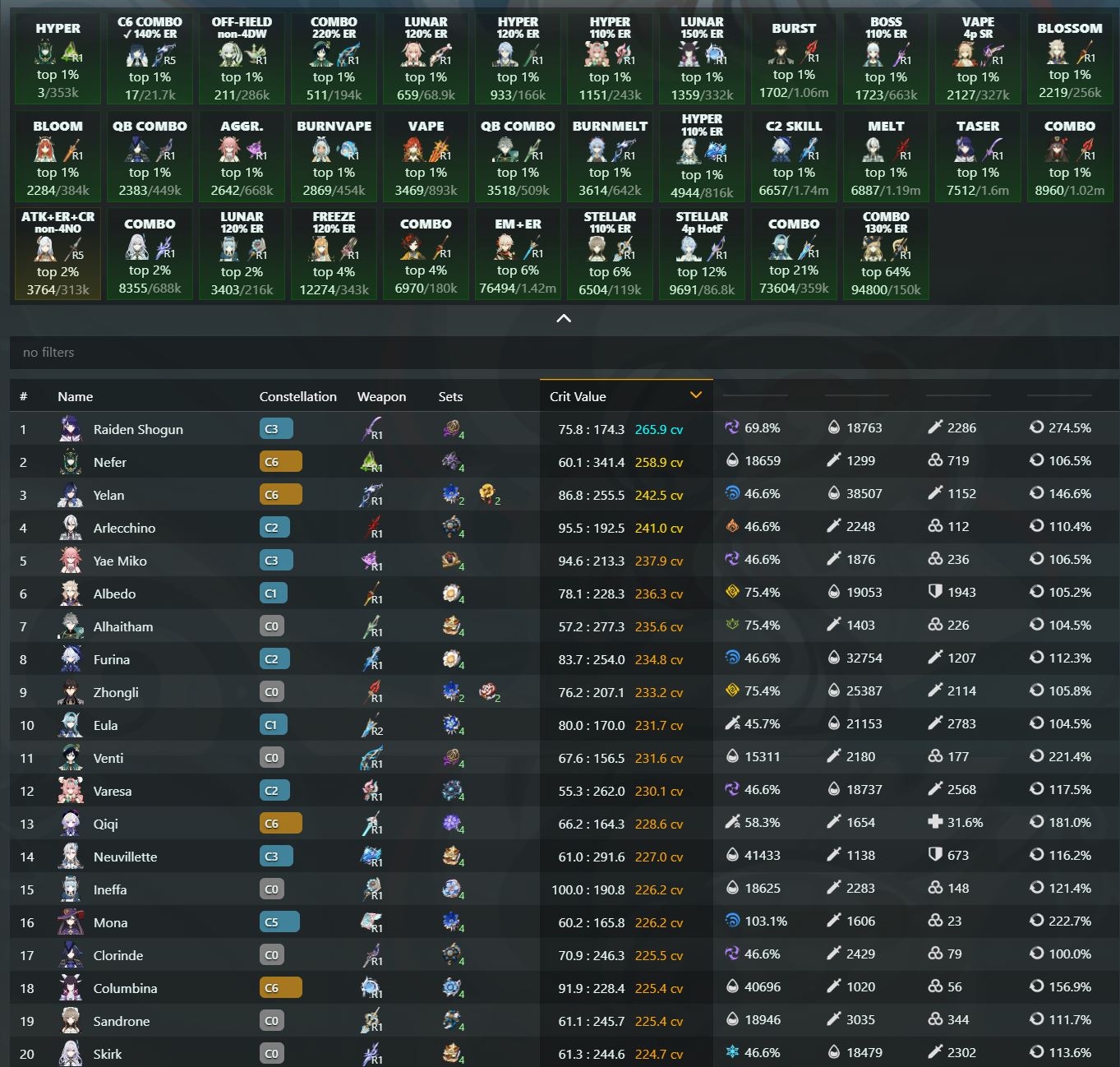Open the BURNMELT leaderboard card
1120x1067 pixels.
pos(610,157)
